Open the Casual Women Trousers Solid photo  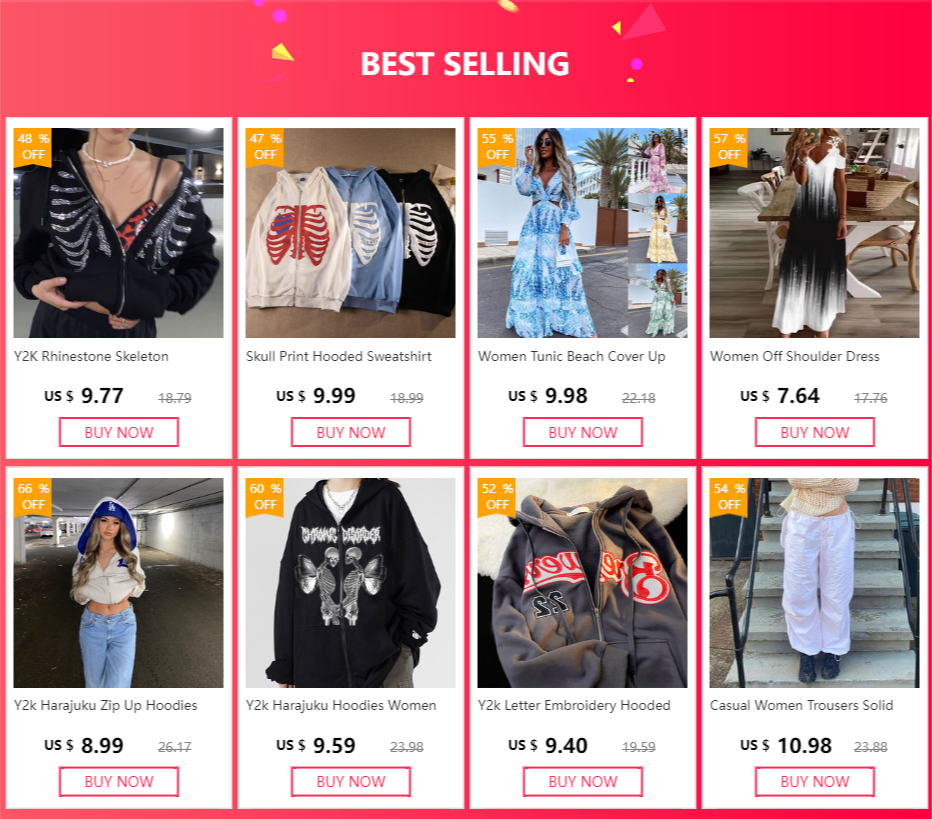814,583
